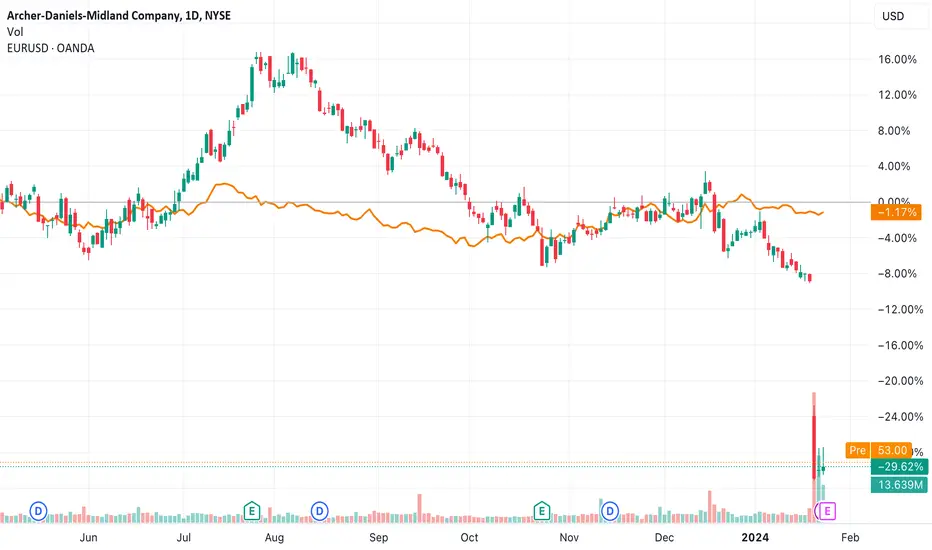This screenshot has width=932, height=550.
Task: Click the 12.00% price axis label
Action: (897, 95)
